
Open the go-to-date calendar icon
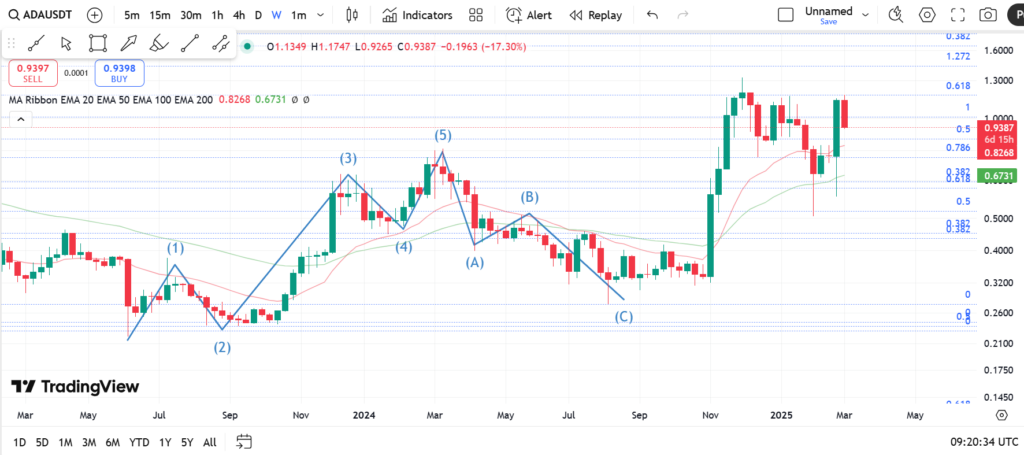click(245, 442)
